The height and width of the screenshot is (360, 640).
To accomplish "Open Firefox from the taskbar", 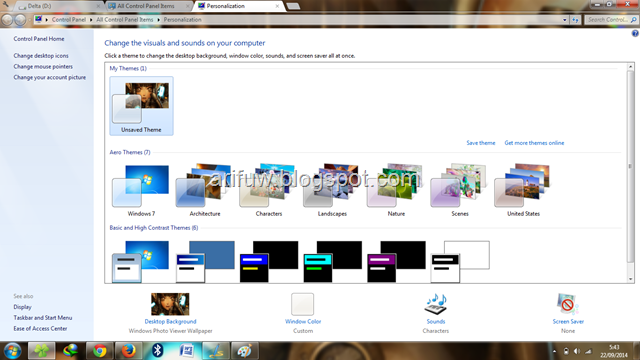I will [129, 351].
